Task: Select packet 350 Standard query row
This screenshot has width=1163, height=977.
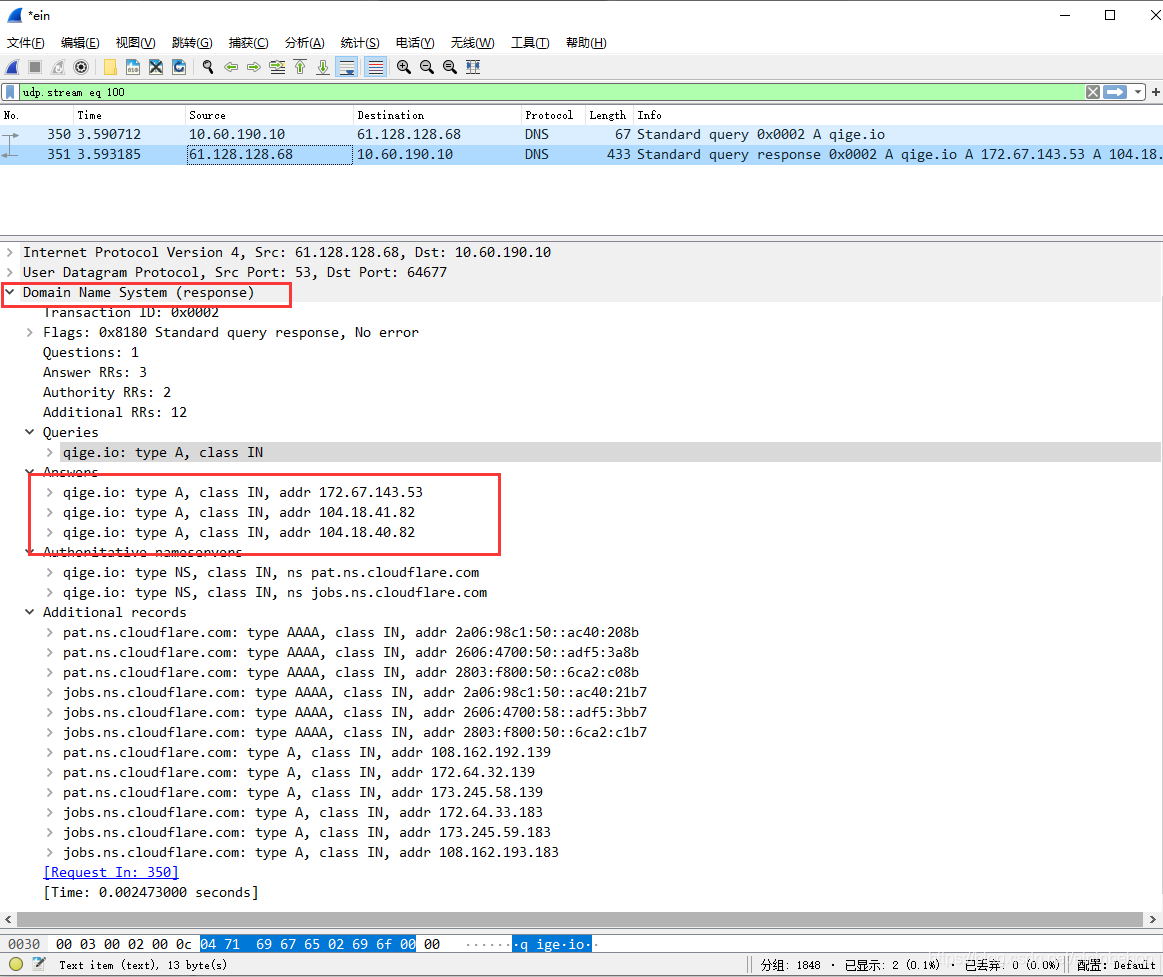Action: [x=582, y=134]
